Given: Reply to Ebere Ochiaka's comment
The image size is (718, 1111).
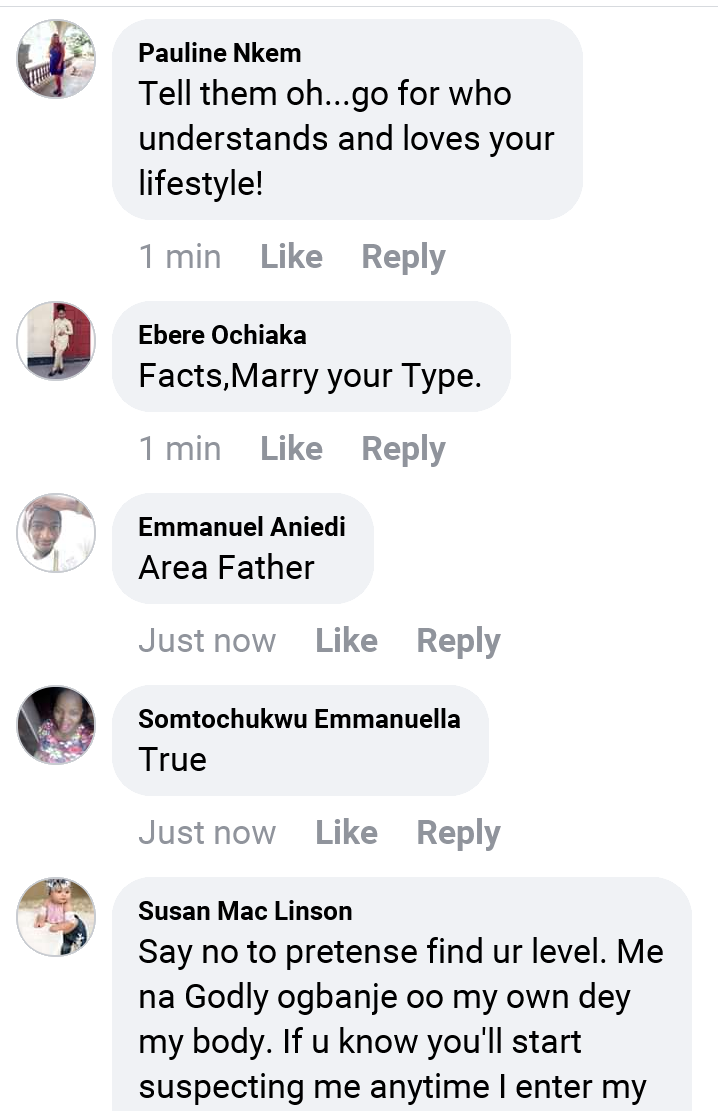Looking at the screenshot, I should pyautogui.click(x=403, y=449).
